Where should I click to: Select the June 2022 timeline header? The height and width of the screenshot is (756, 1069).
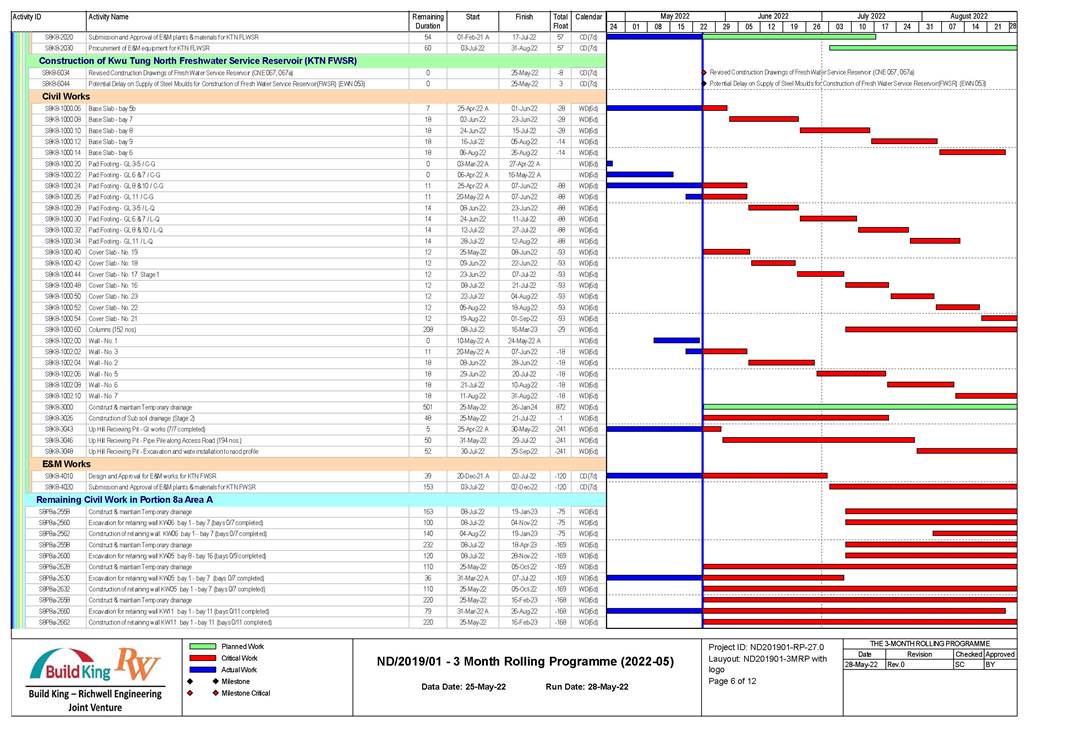click(x=772, y=16)
